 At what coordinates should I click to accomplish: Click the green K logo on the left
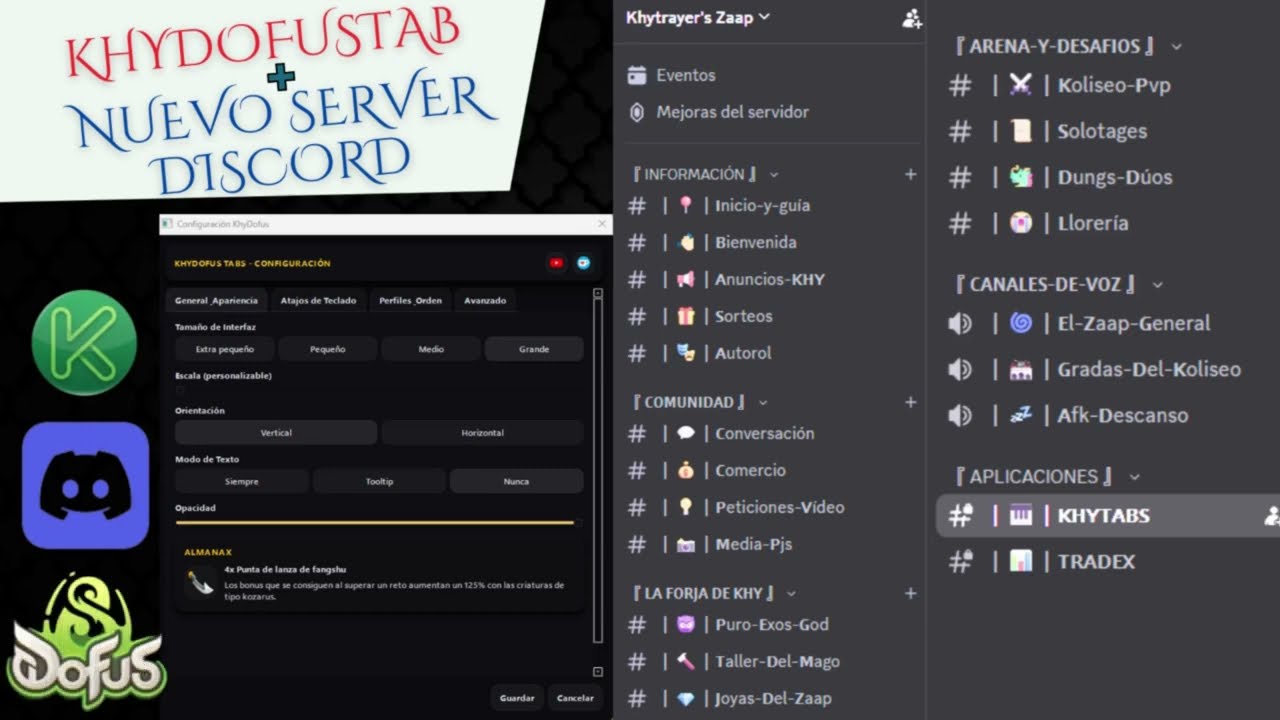pos(85,343)
